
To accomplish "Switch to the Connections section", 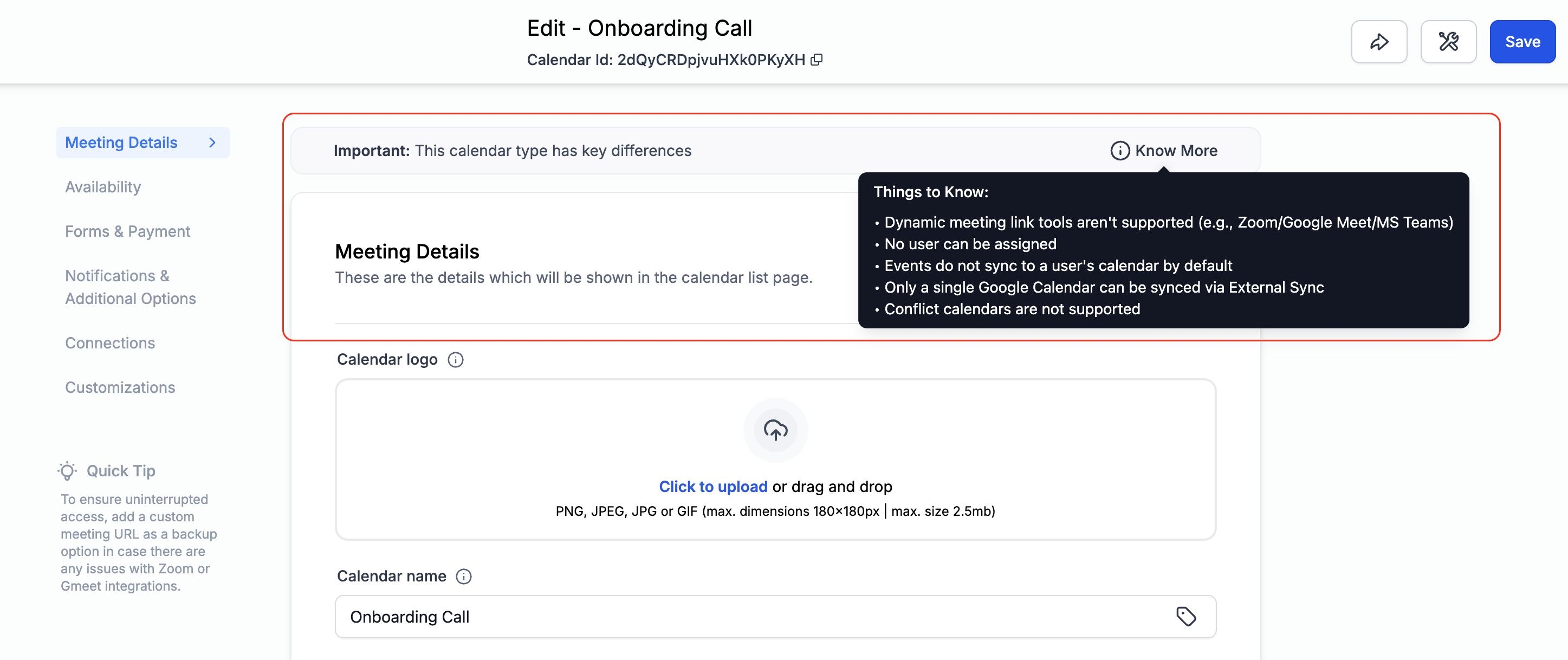I will (x=109, y=343).
